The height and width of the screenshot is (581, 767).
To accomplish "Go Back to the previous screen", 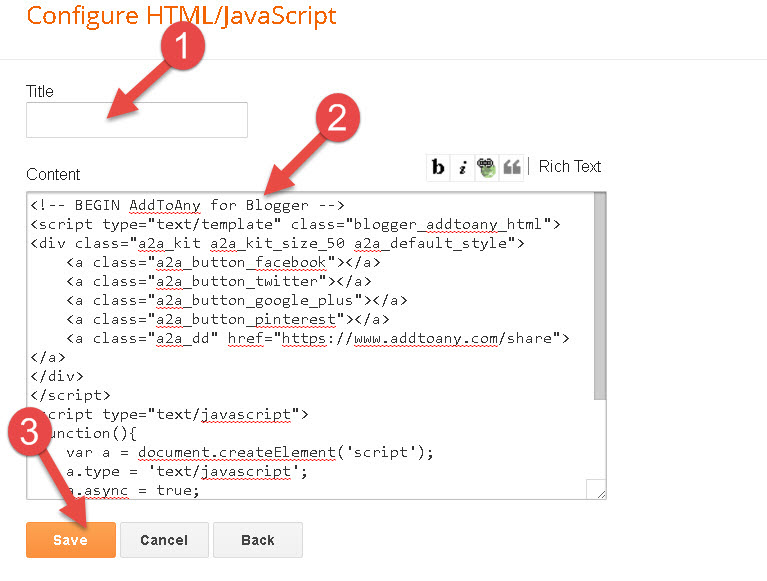I will [257, 540].
